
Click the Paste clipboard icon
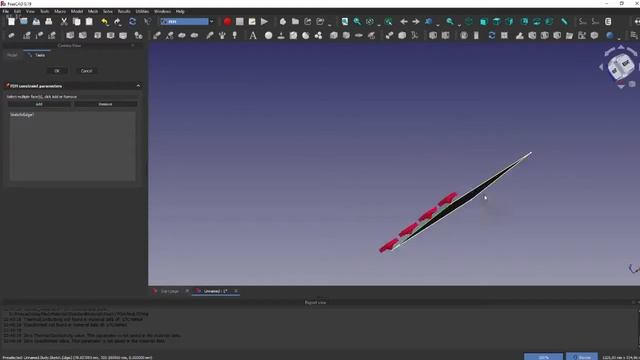89,22
